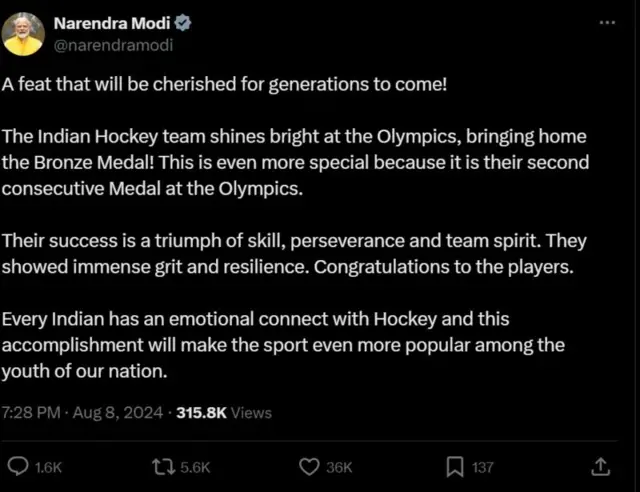This screenshot has width=640, height=492.
Task: Click the paragraph mentioning emotional connect with Hockey
Action: [x=283, y=344]
